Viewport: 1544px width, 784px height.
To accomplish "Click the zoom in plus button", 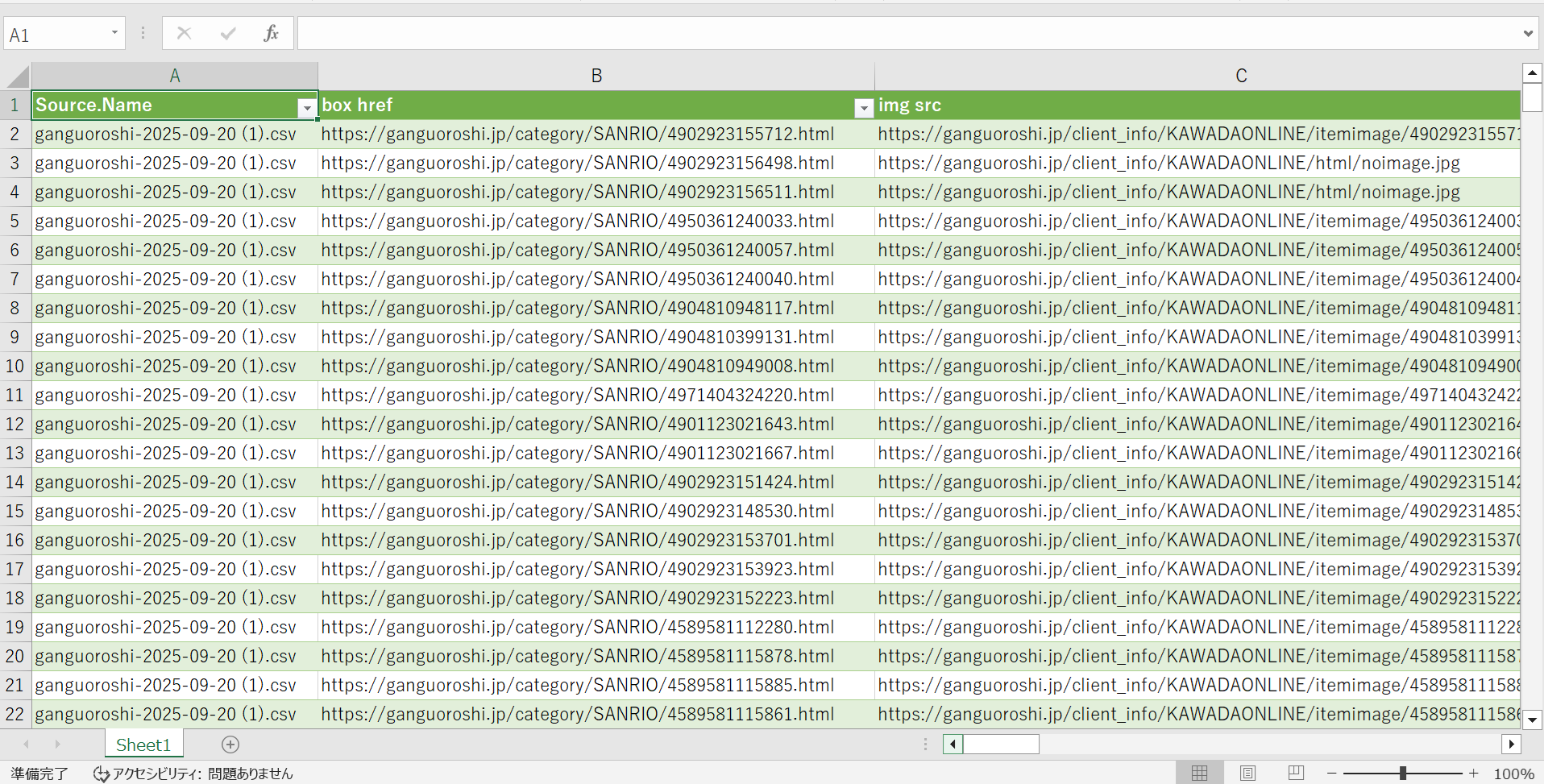I will point(1473,774).
